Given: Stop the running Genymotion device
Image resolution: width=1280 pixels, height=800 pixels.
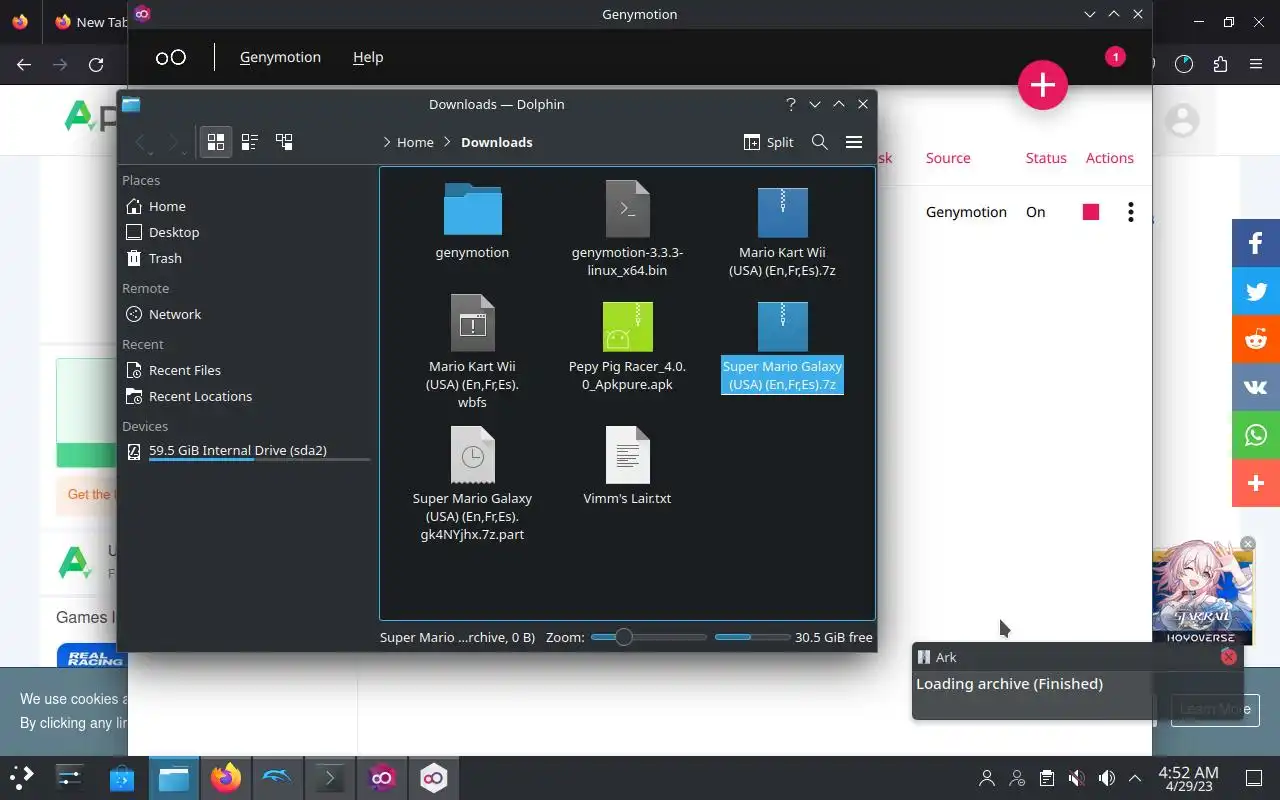Looking at the screenshot, I should (1091, 212).
